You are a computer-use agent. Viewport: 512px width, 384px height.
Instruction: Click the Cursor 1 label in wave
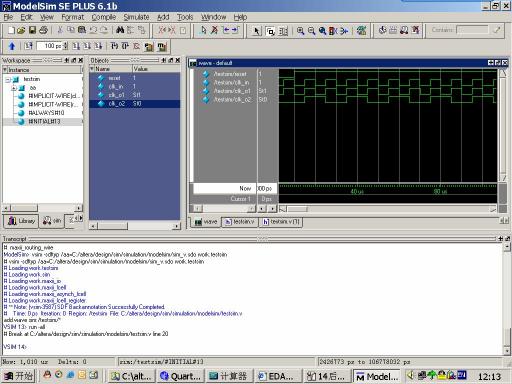tap(240, 199)
